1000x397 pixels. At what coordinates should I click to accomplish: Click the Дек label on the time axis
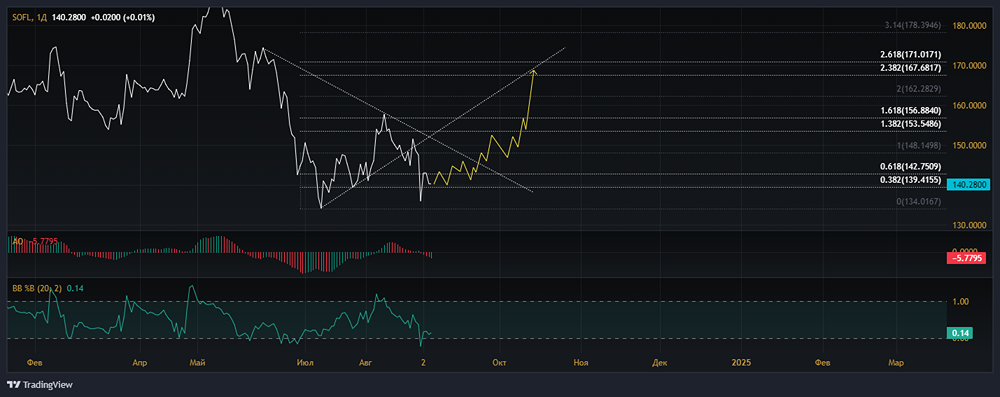[x=660, y=363]
